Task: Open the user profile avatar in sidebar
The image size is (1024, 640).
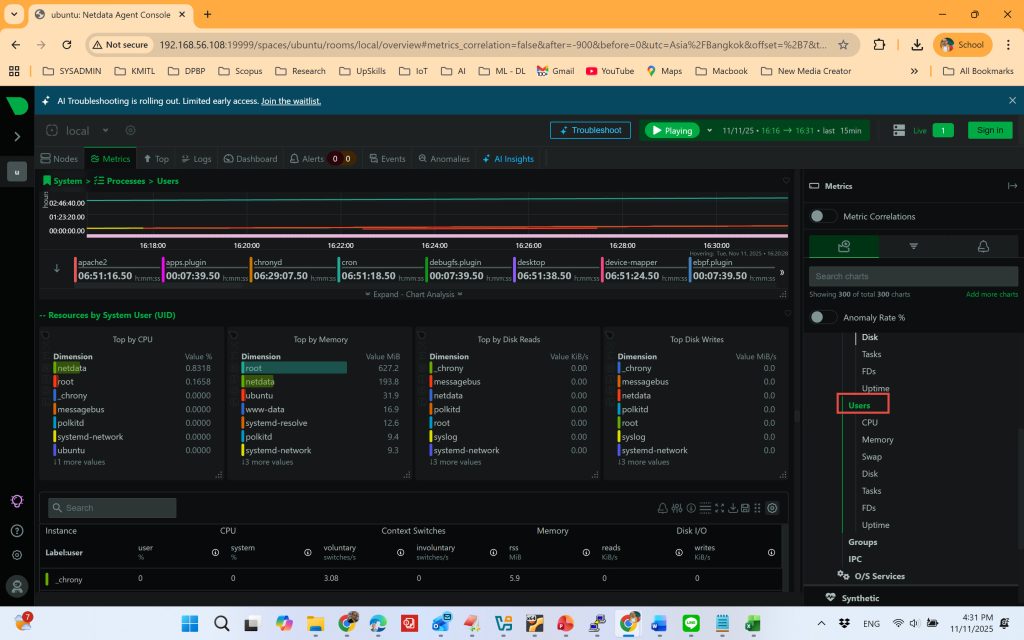Action: coord(17,586)
